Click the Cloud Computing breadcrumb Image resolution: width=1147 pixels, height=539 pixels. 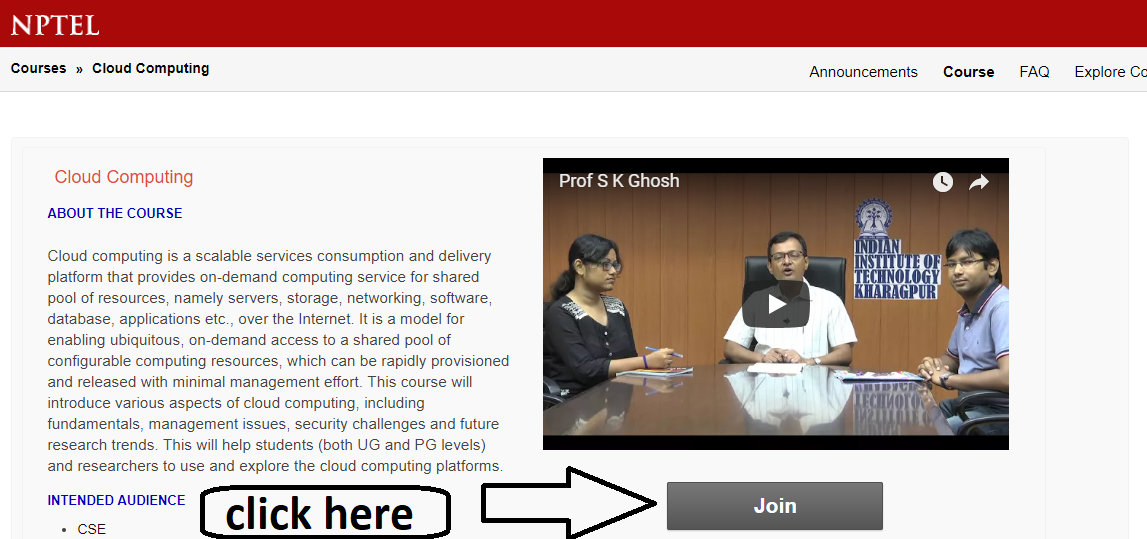point(151,68)
